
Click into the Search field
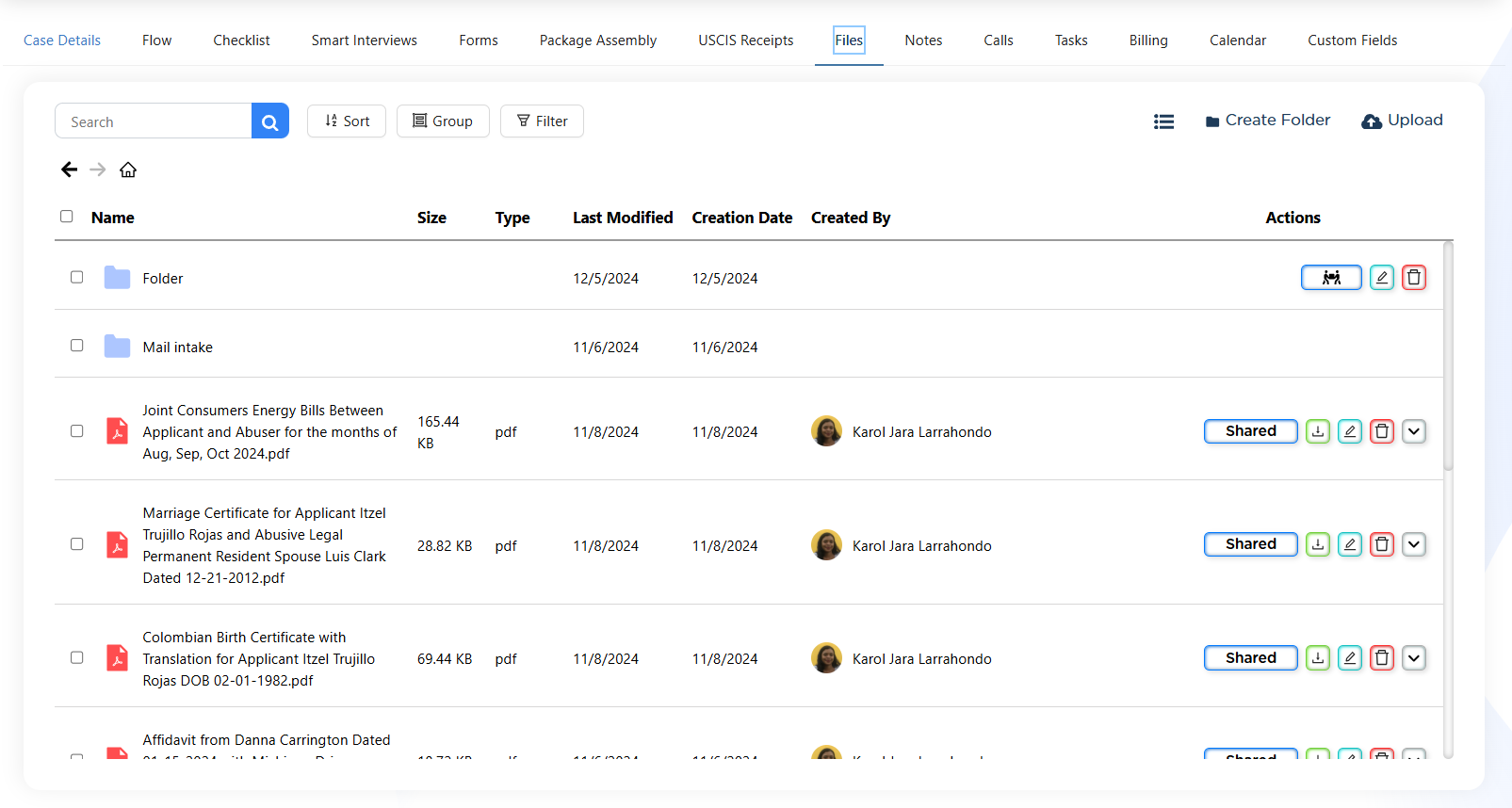pyautogui.click(x=154, y=121)
